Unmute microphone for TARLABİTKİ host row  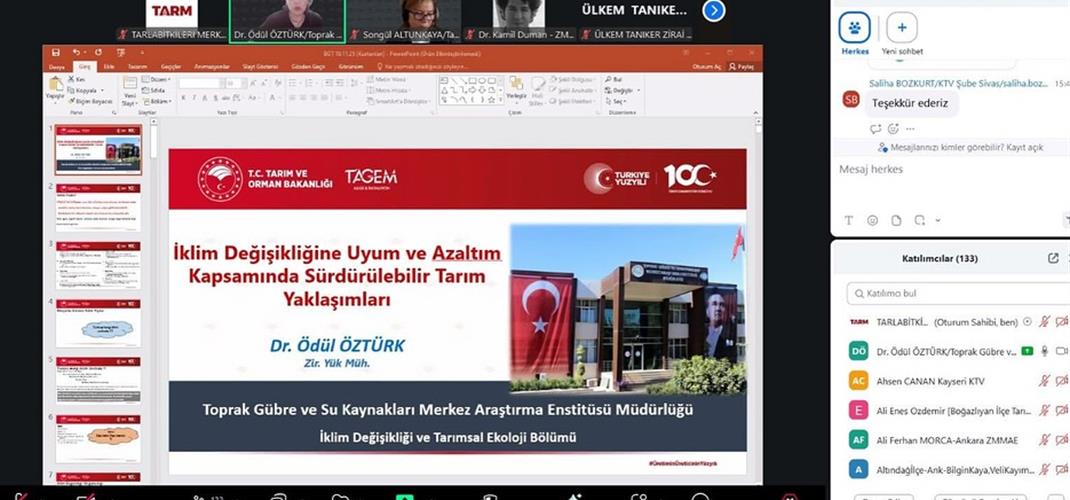(x=1044, y=321)
